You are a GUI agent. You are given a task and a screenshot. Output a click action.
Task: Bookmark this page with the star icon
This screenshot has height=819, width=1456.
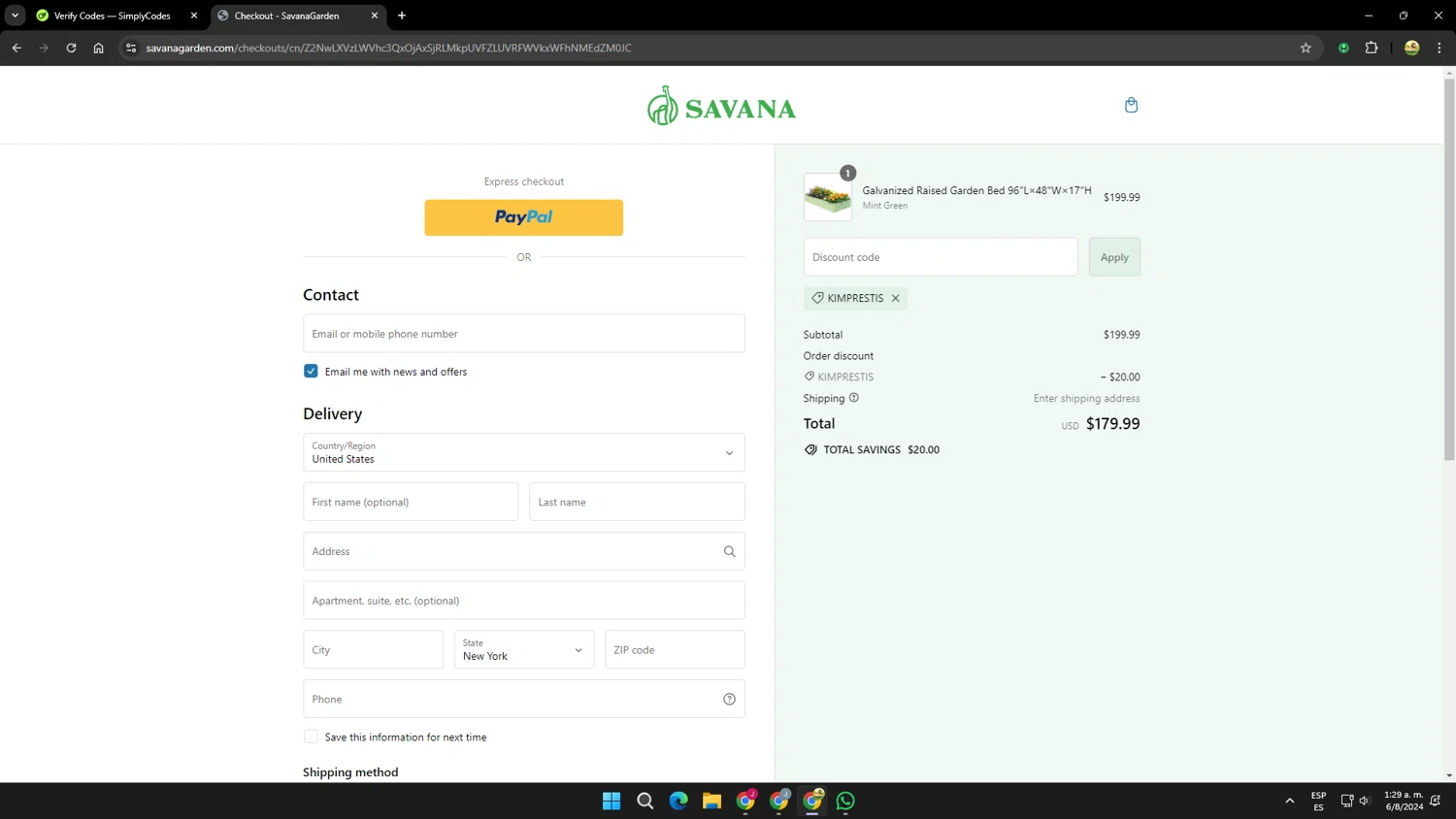point(1306,48)
